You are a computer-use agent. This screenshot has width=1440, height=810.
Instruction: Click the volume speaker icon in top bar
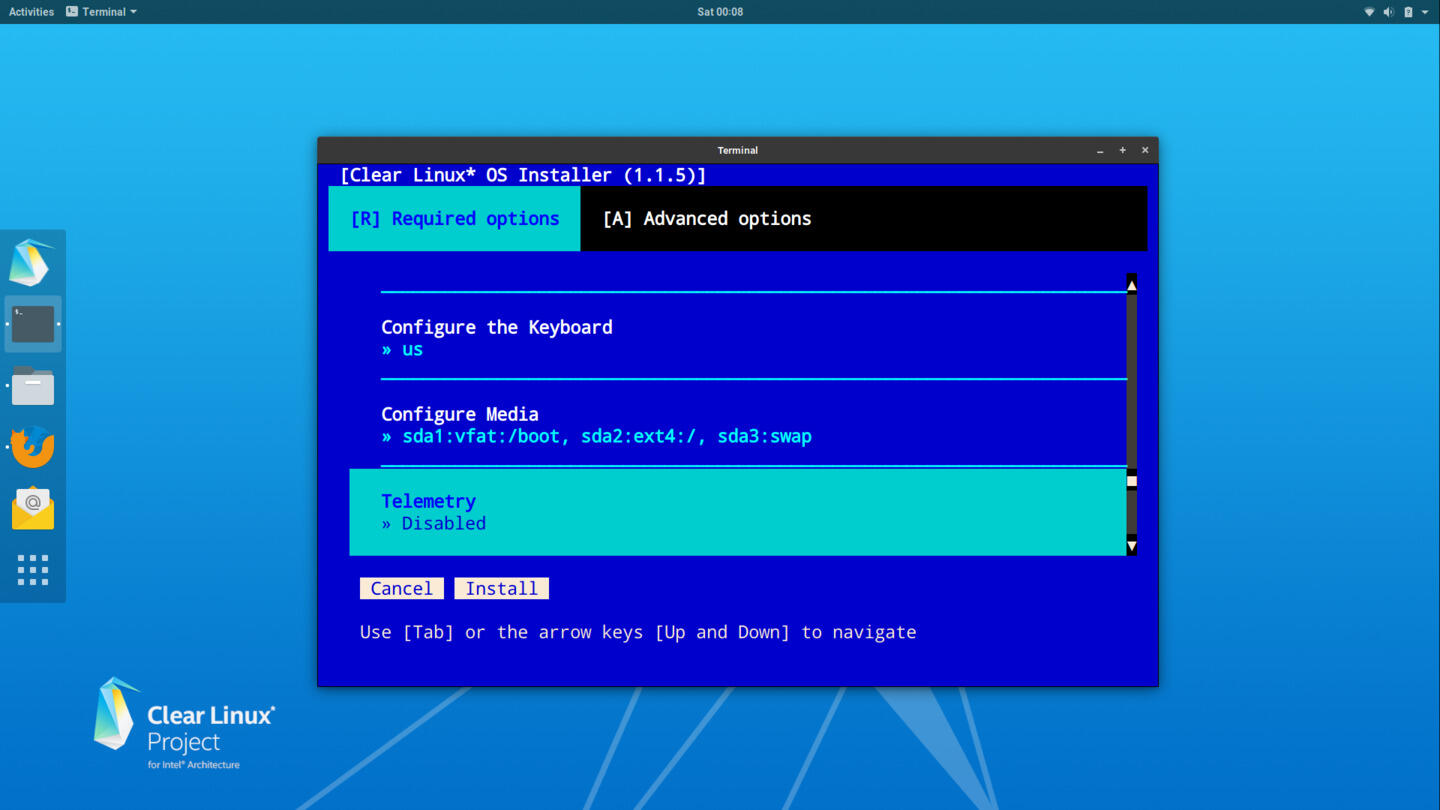[1388, 12]
